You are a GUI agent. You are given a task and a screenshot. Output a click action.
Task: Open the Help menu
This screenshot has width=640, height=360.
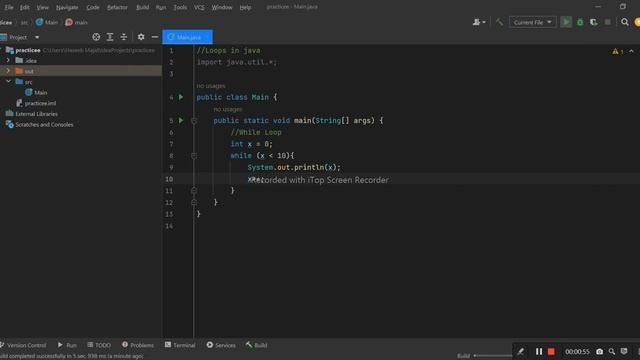point(245,7)
